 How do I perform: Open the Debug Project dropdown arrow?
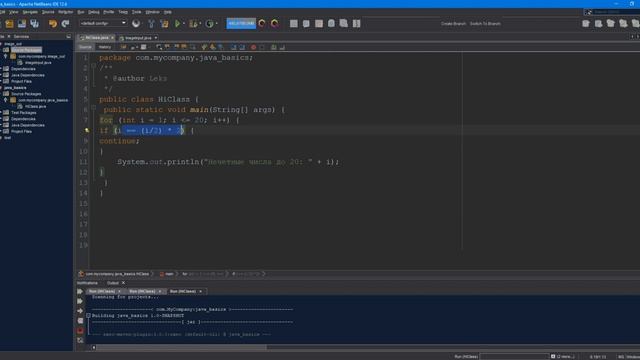click(200, 24)
